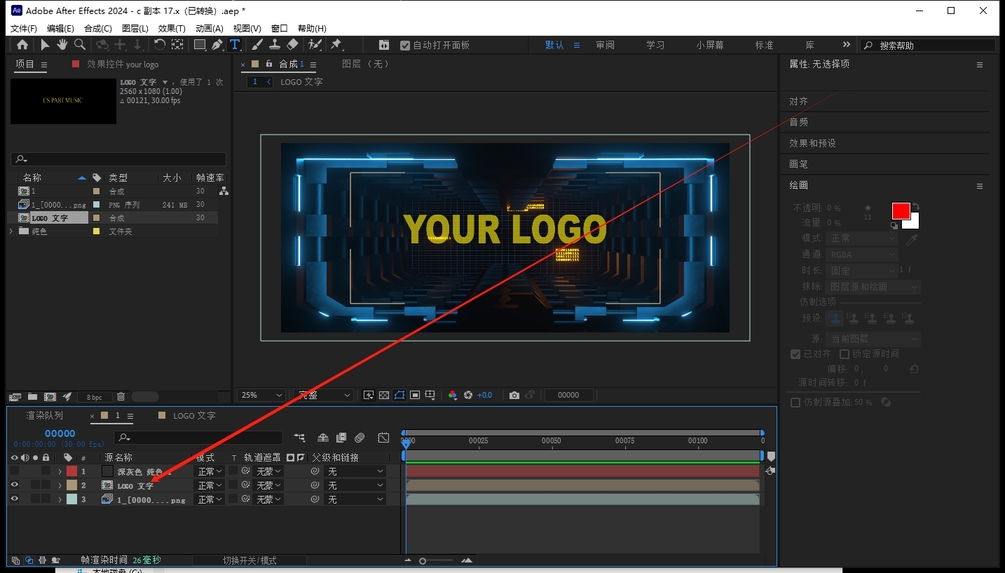Open the show channel RGB icon
This screenshot has width=1005, height=573.
(x=453, y=395)
